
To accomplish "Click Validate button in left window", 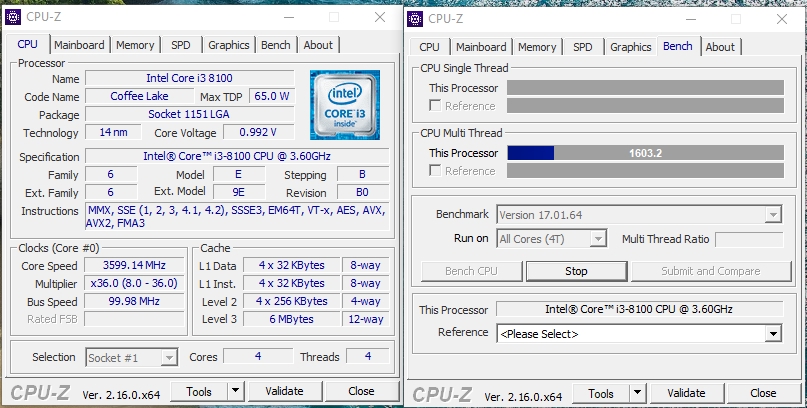I will click(x=285, y=392).
